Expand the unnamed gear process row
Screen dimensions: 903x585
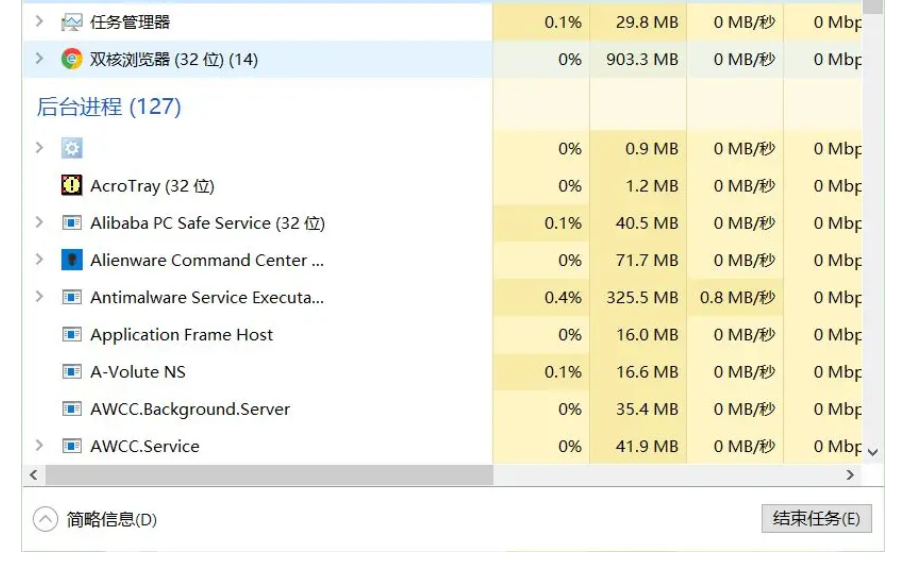click(x=39, y=148)
